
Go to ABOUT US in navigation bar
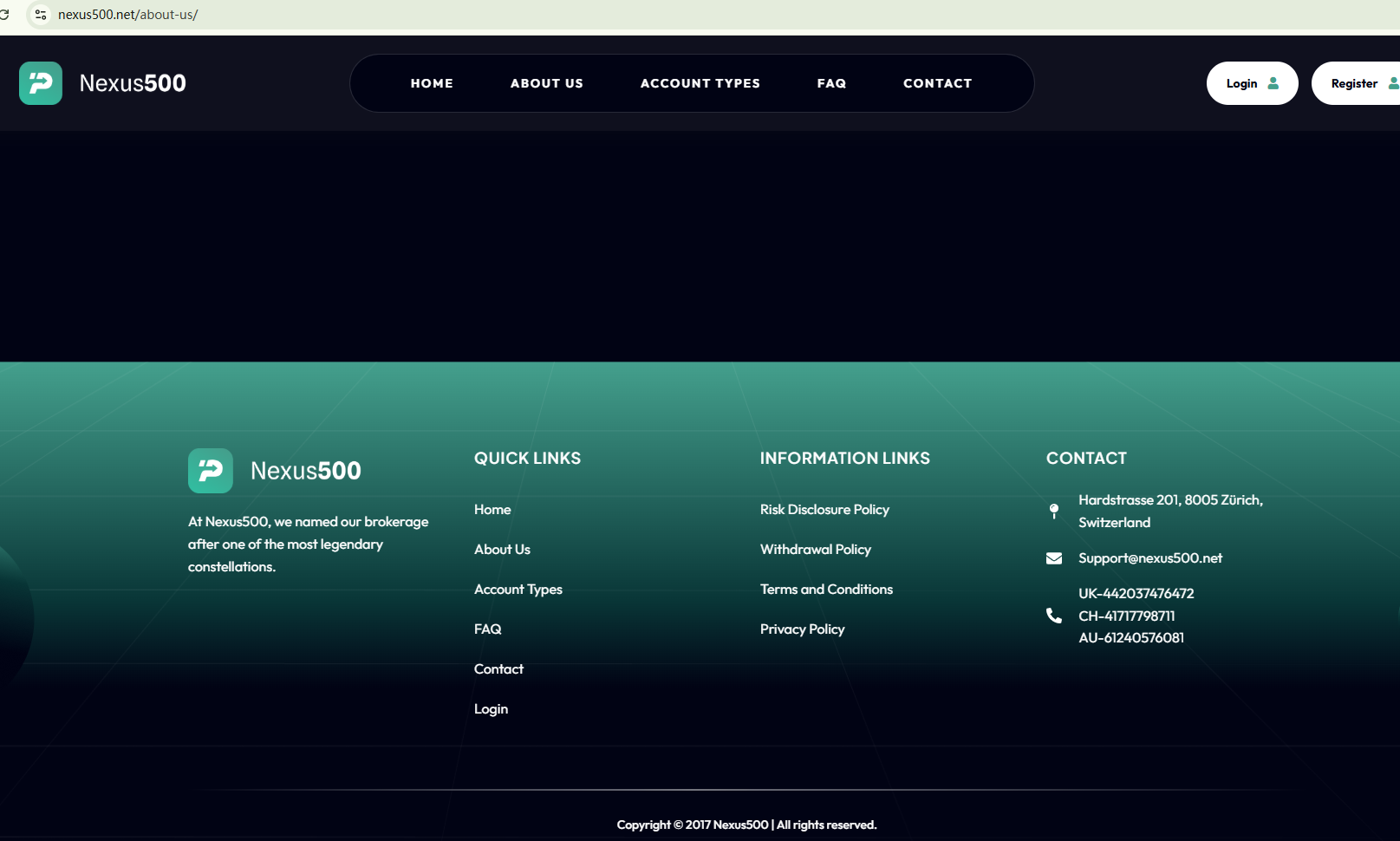[546, 83]
